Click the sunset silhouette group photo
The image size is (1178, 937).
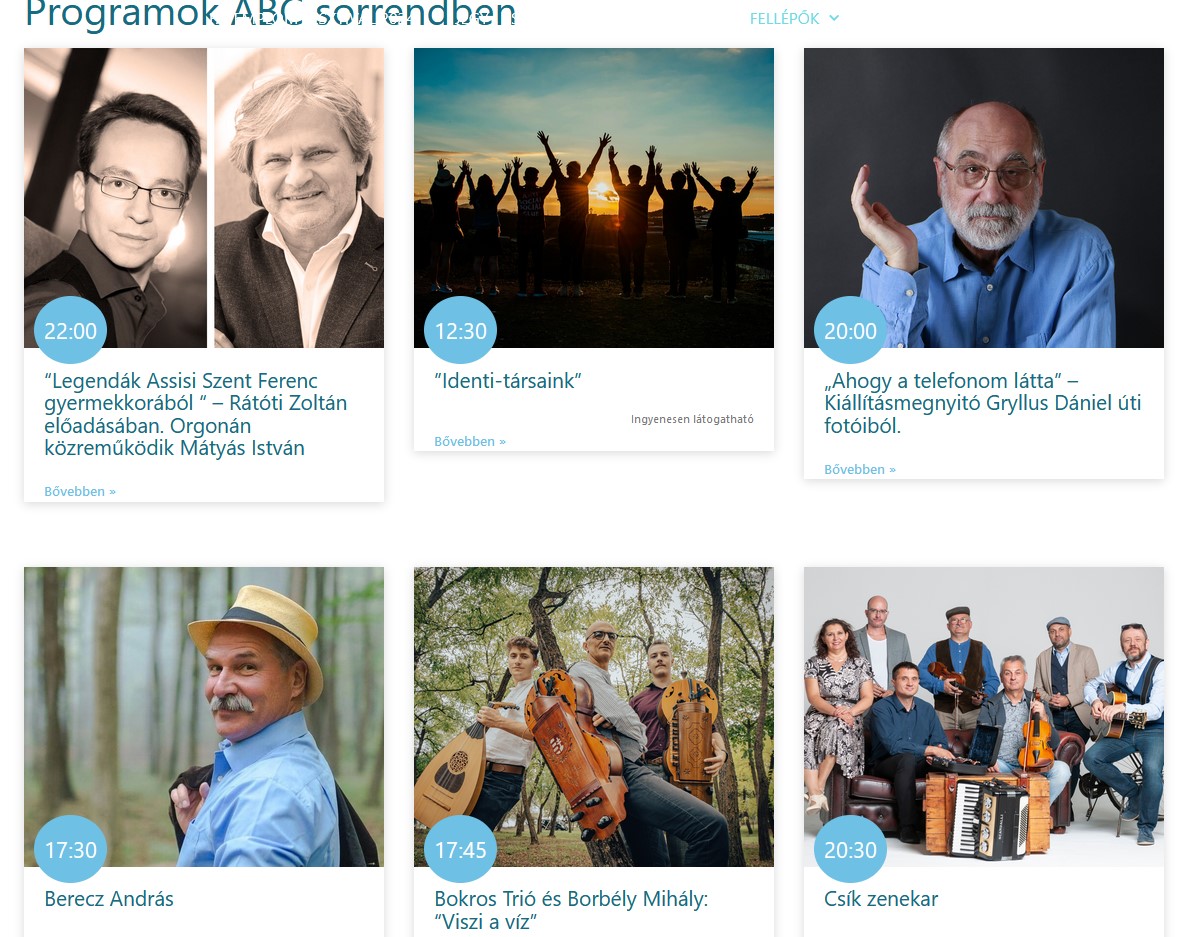pos(594,198)
